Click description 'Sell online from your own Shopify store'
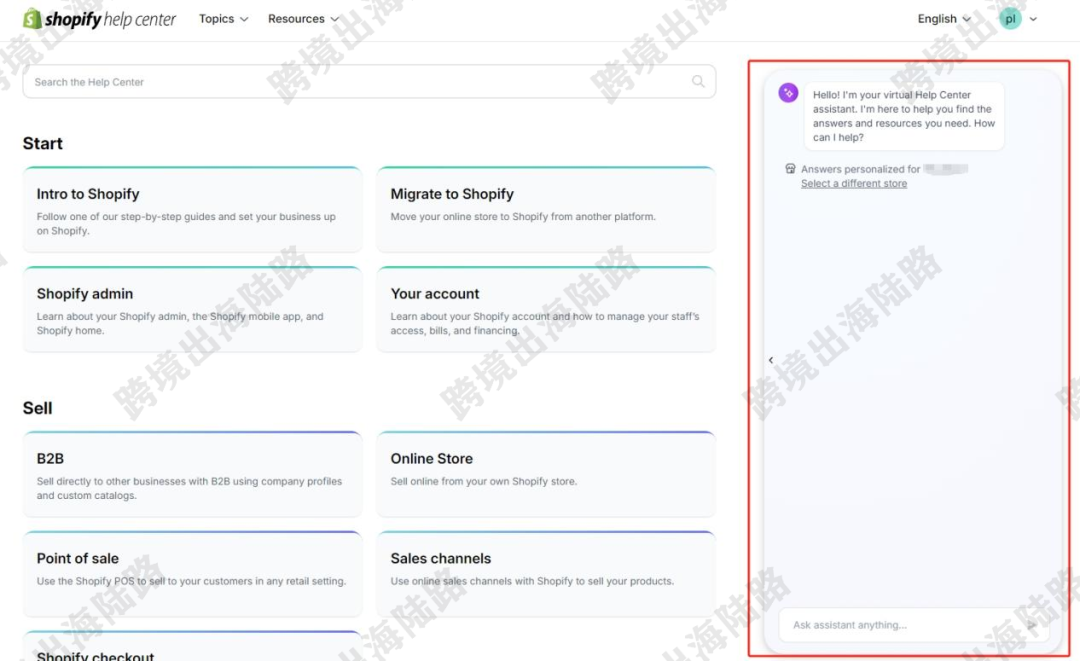 pyautogui.click(x=484, y=481)
